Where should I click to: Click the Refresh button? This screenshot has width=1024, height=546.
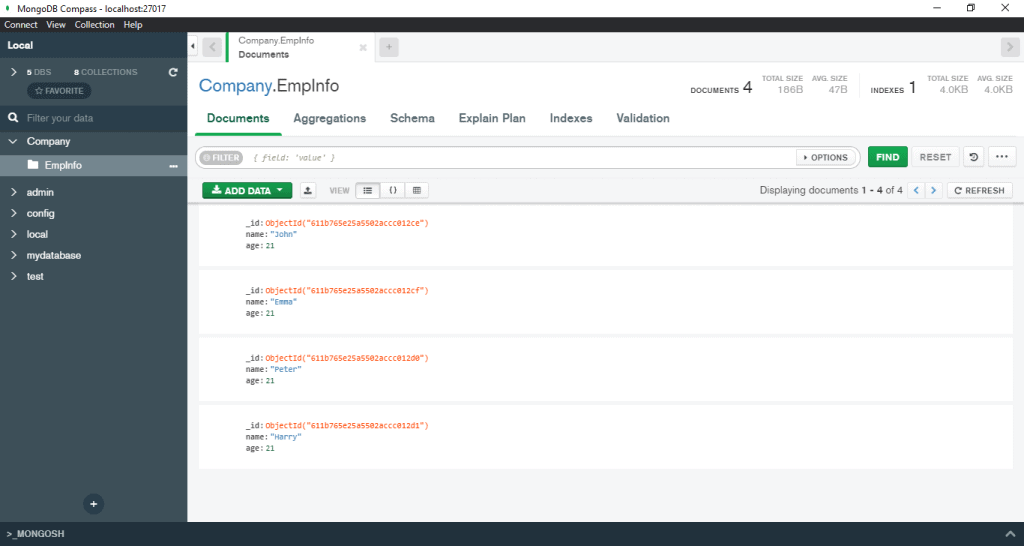tap(980, 190)
